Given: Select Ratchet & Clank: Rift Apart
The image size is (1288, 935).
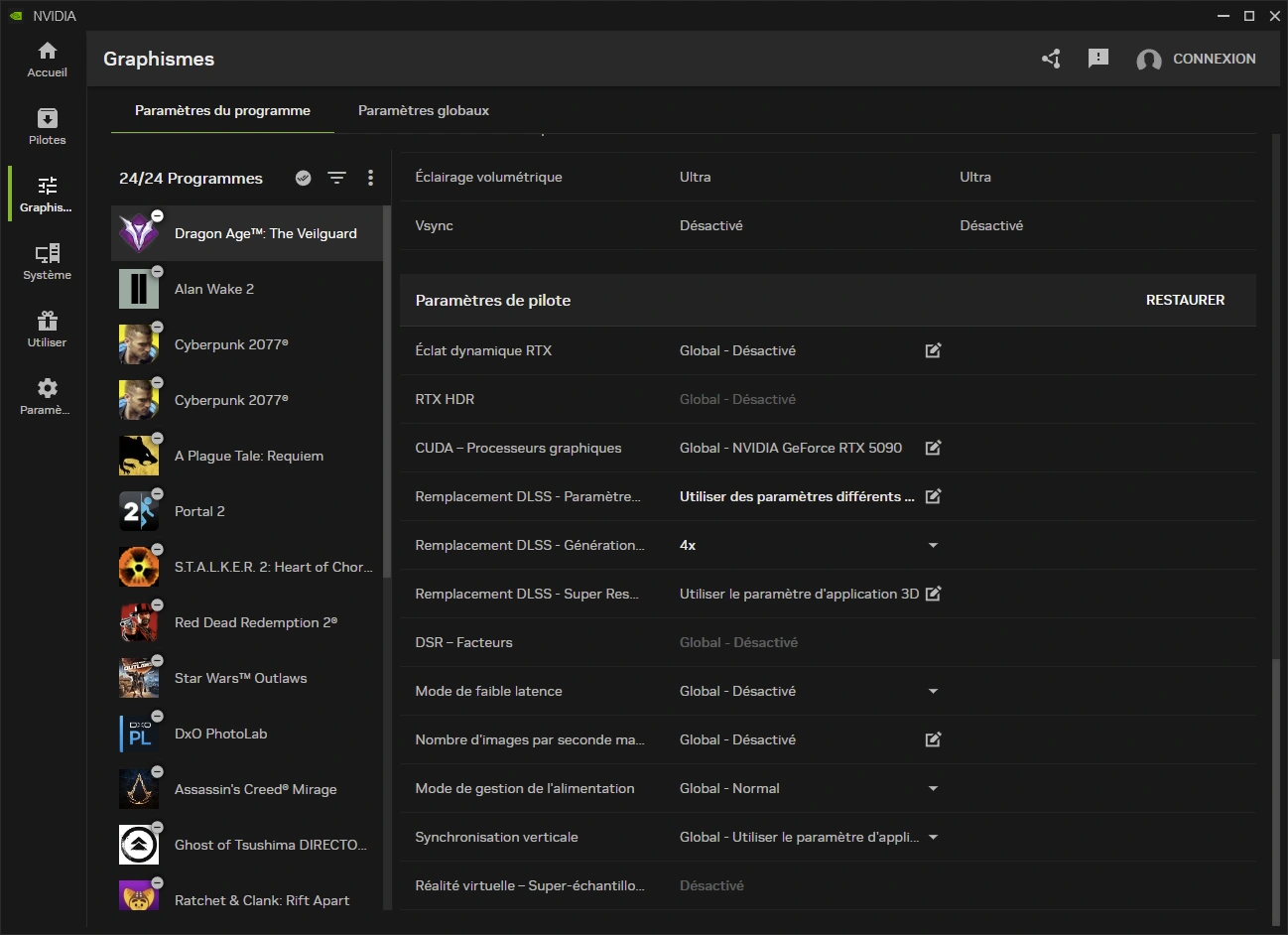Looking at the screenshot, I should pyautogui.click(x=246, y=897).
